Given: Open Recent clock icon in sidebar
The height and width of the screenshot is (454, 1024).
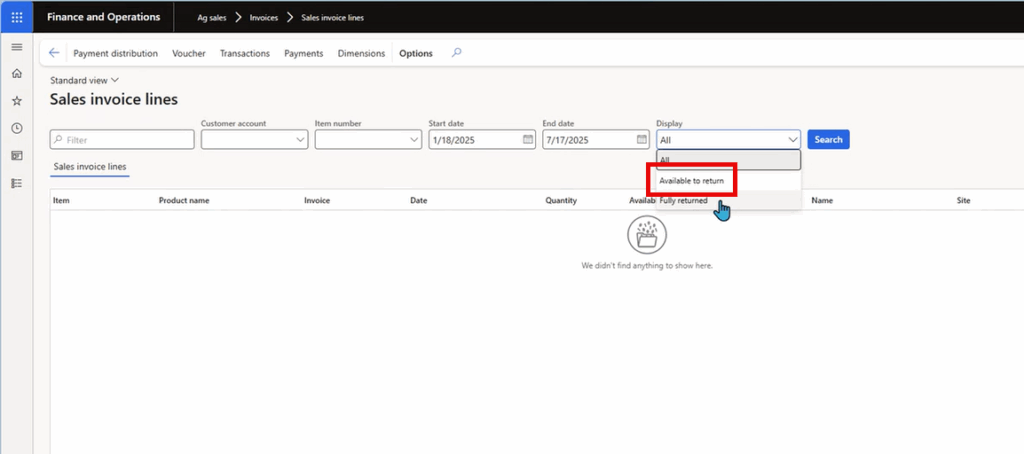Looking at the screenshot, I should click(17, 129).
